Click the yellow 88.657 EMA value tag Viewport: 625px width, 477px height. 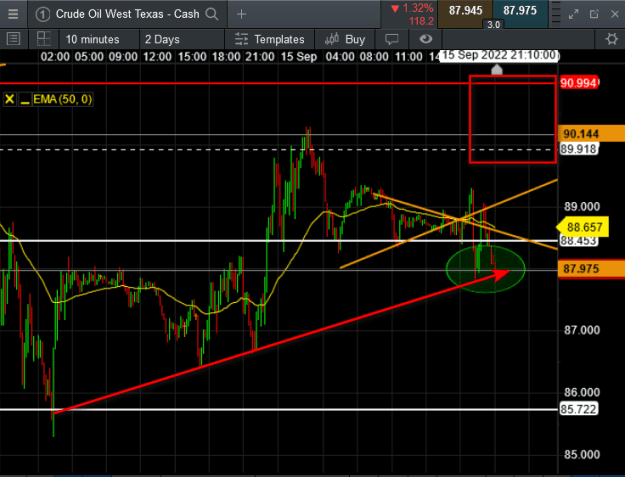click(583, 227)
